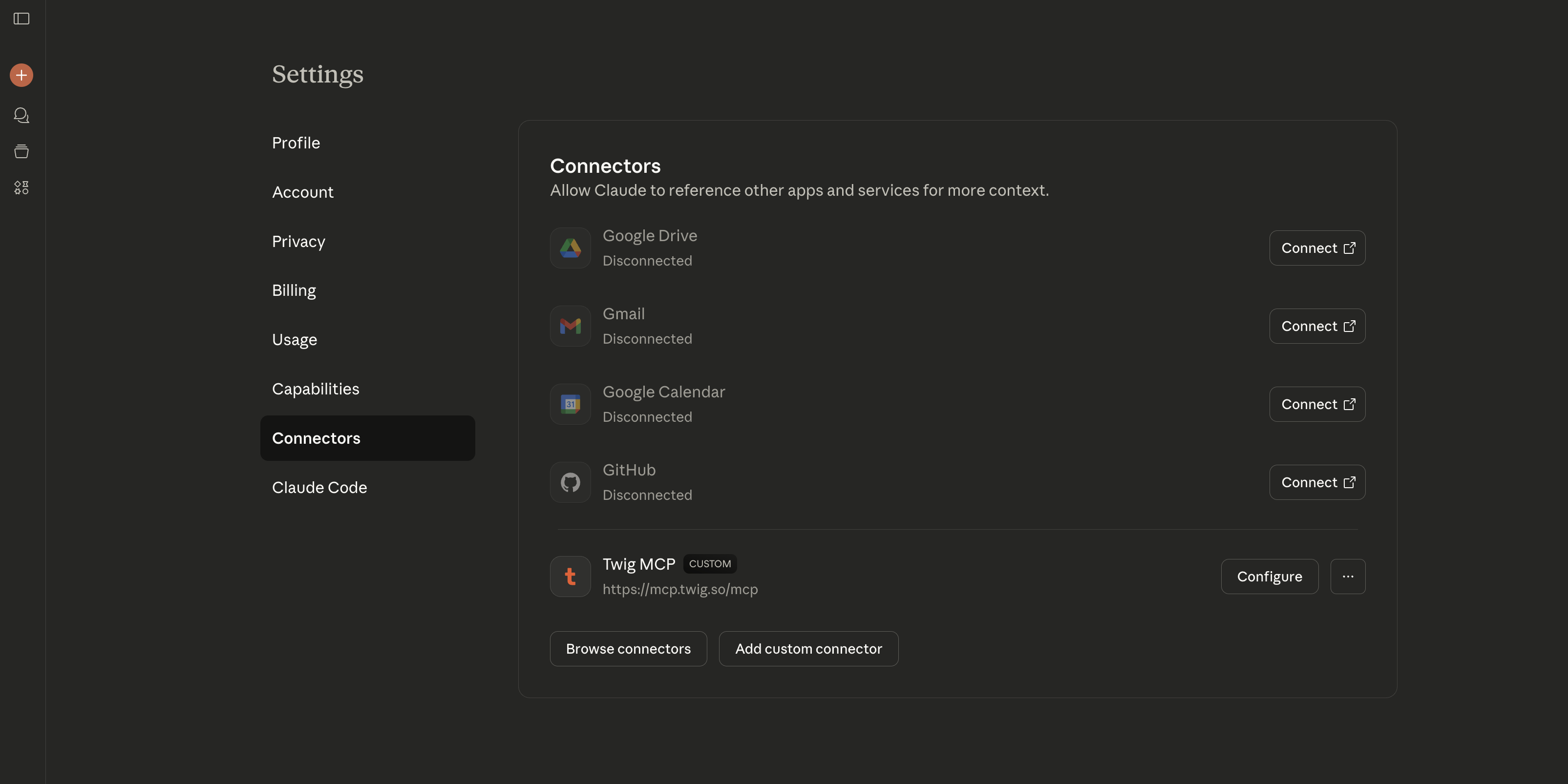This screenshot has width=1568, height=784.
Task: Open the artifacts shapes icon
Action: click(x=21, y=187)
